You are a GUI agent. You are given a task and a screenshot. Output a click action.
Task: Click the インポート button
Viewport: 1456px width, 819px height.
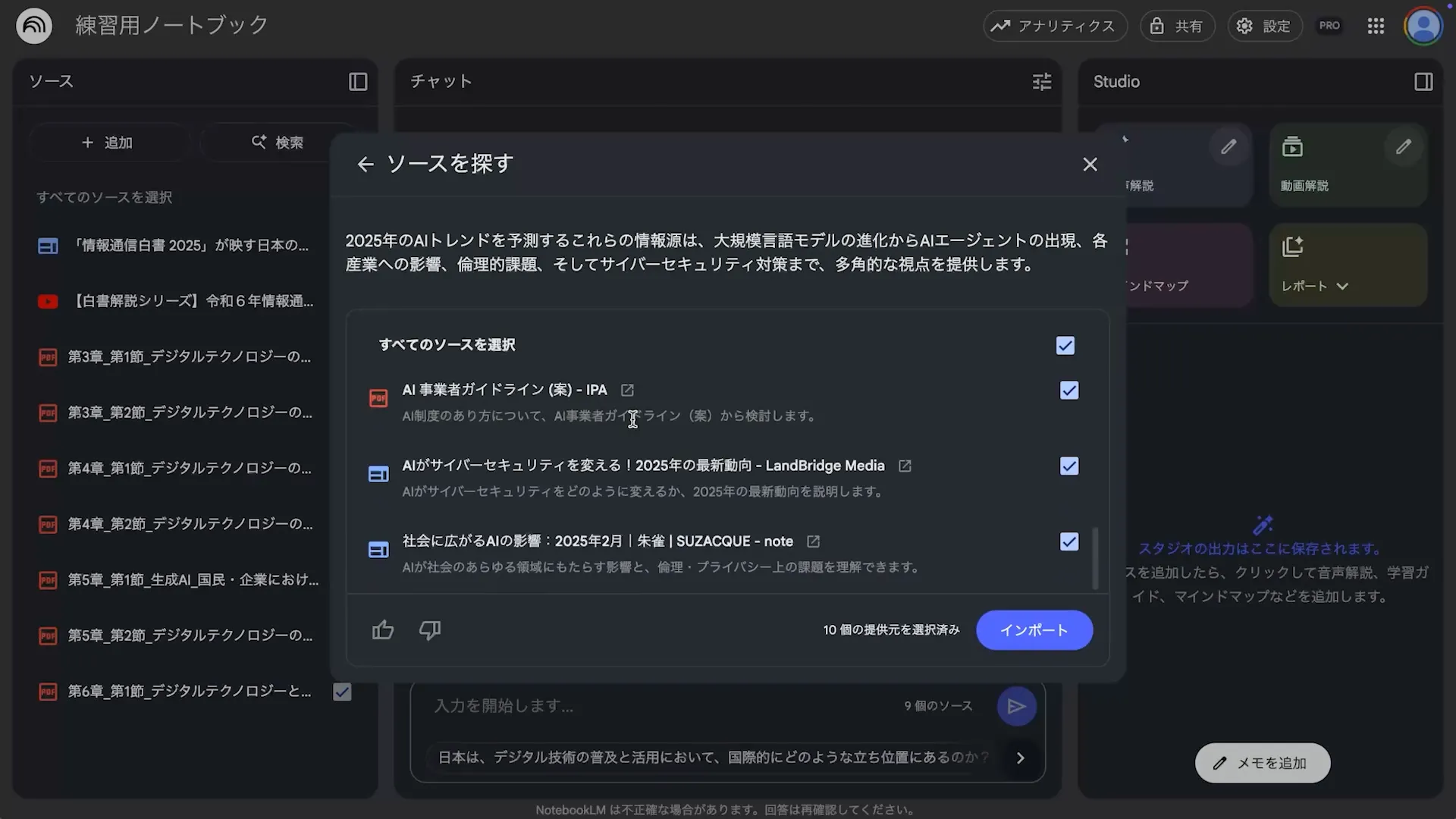click(1034, 629)
